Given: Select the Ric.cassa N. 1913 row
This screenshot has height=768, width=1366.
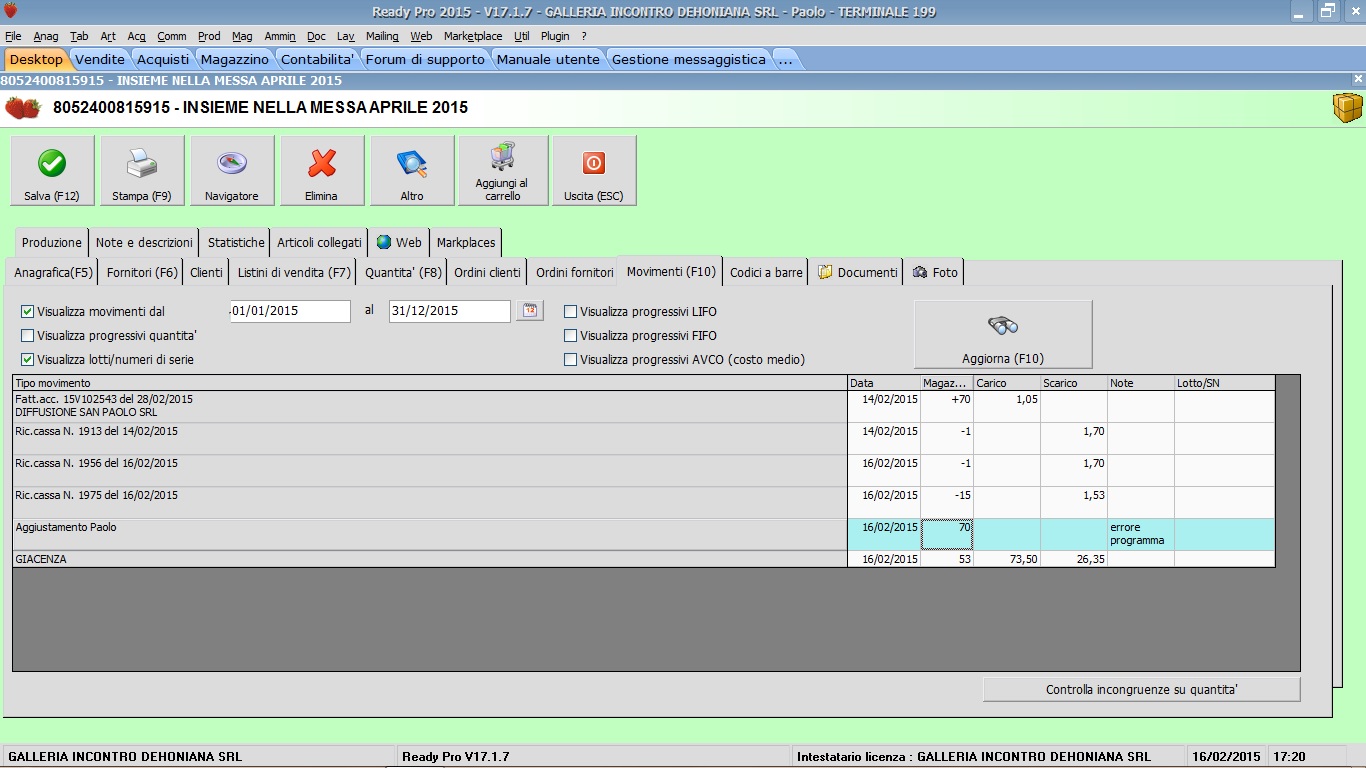Looking at the screenshot, I should (x=644, y=438).
